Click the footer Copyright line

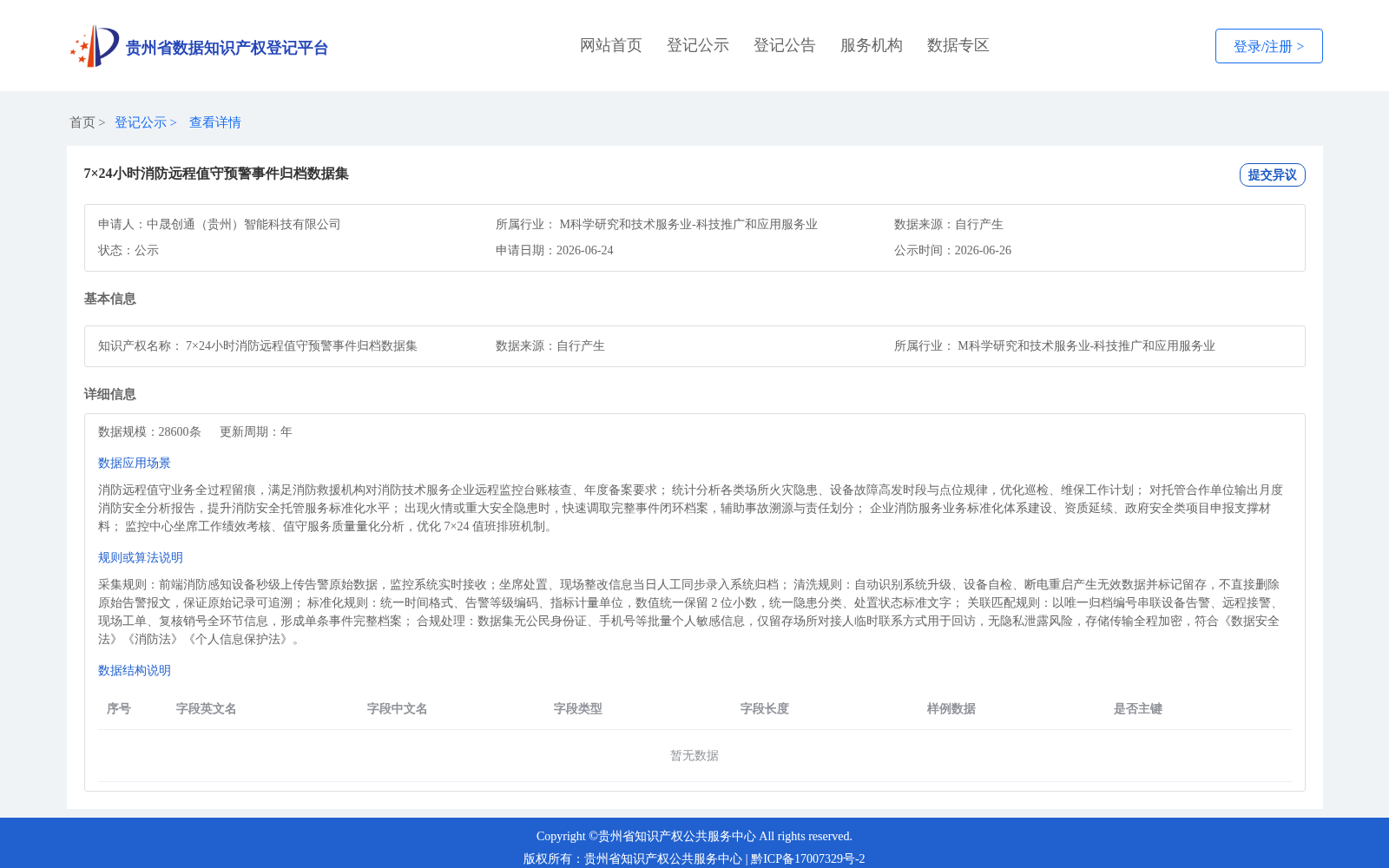point(694,836)
